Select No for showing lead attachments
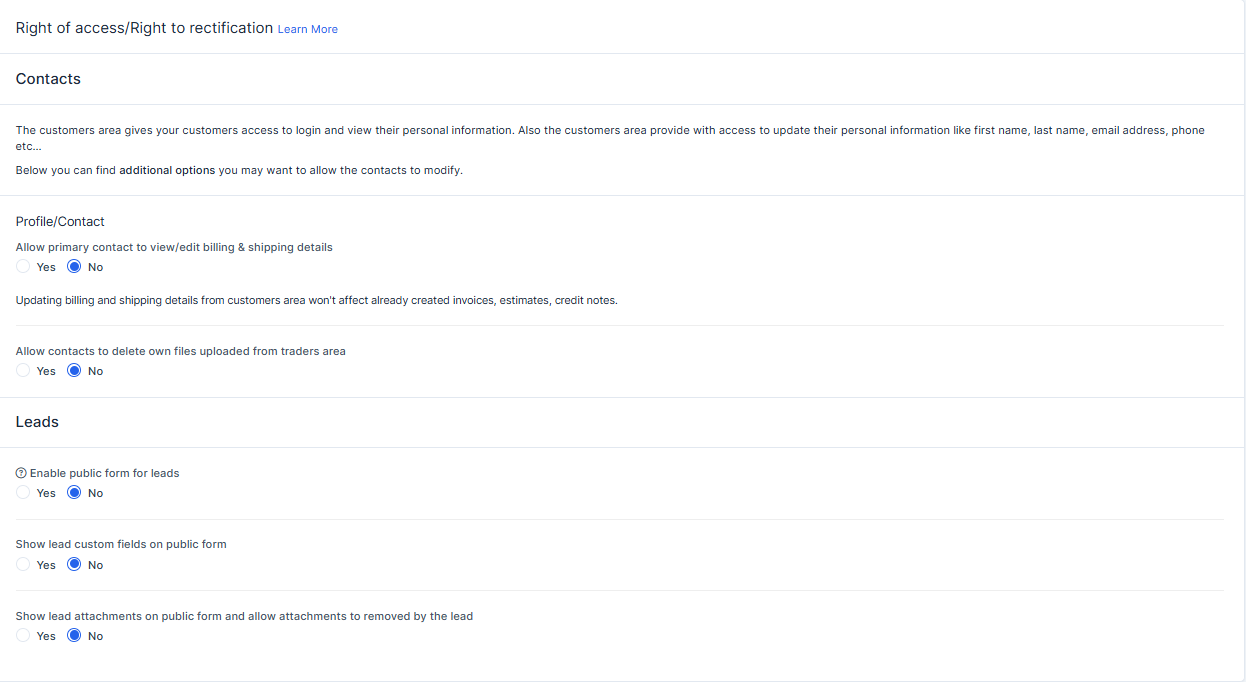1246x682 pixels. [x=74, y=636]
